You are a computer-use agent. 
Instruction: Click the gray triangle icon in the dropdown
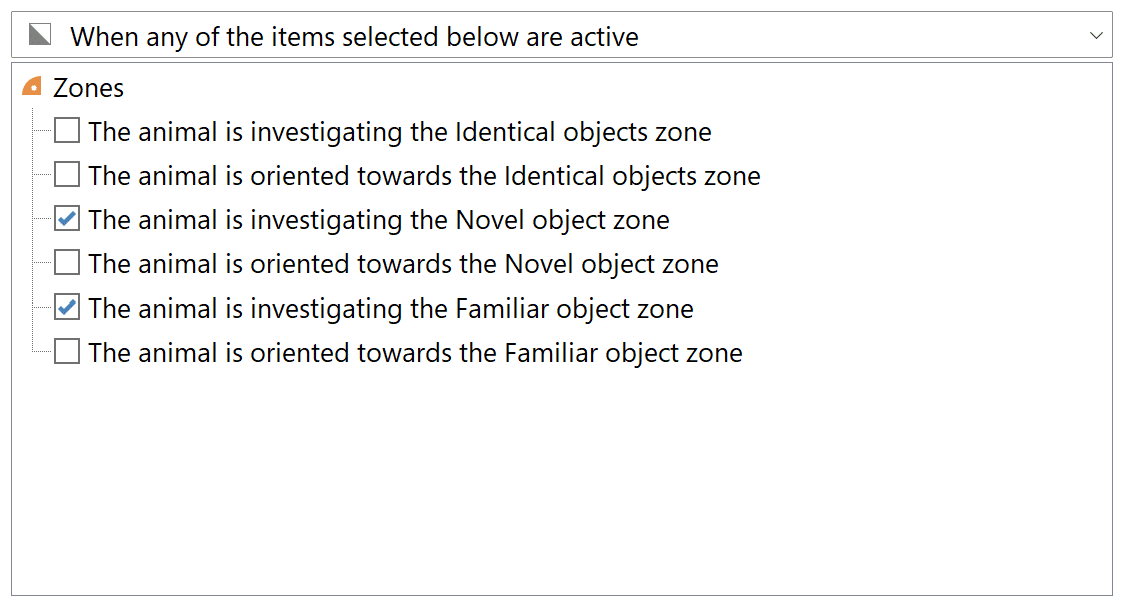(40, 36)
